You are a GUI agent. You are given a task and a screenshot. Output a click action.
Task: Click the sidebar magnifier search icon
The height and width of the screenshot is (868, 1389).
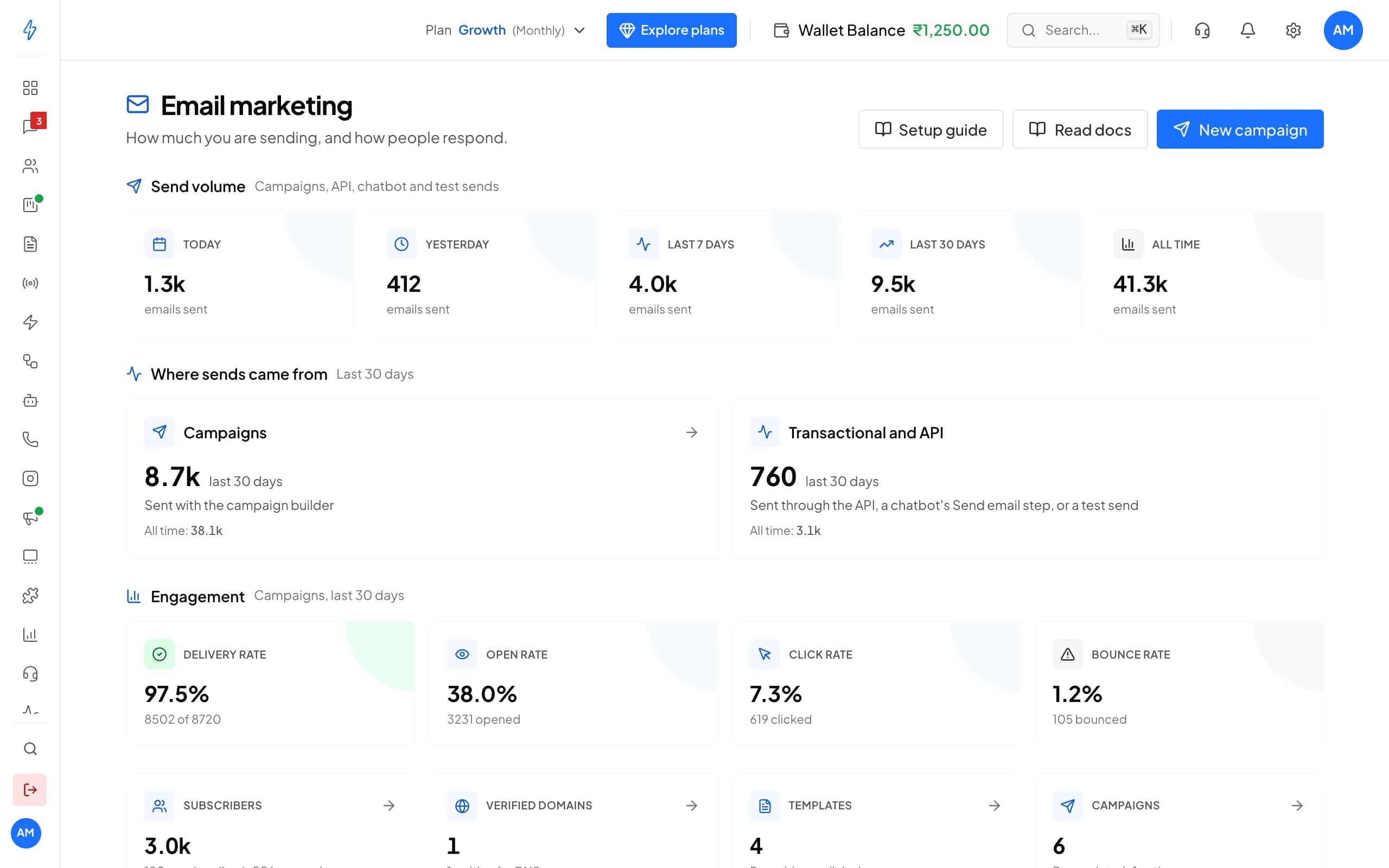[x=30, y=749]
